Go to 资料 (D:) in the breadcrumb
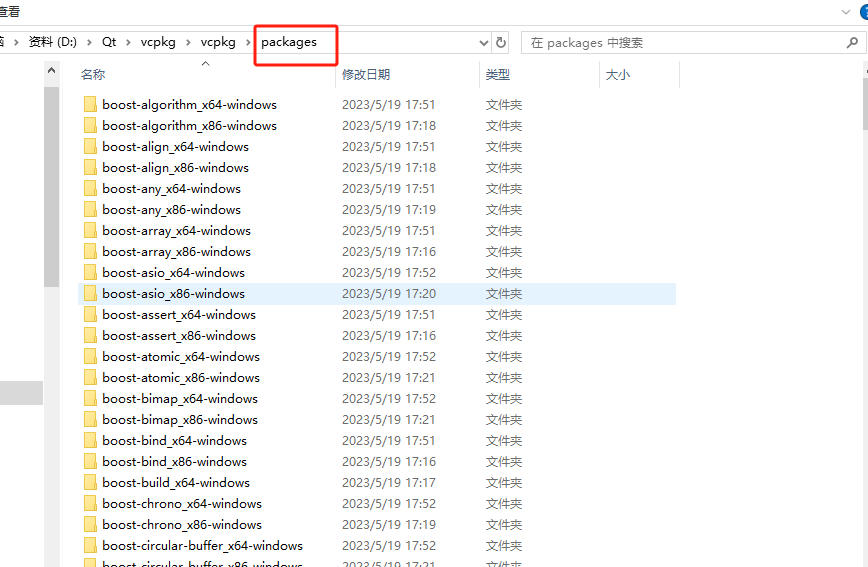 (53, 42)
